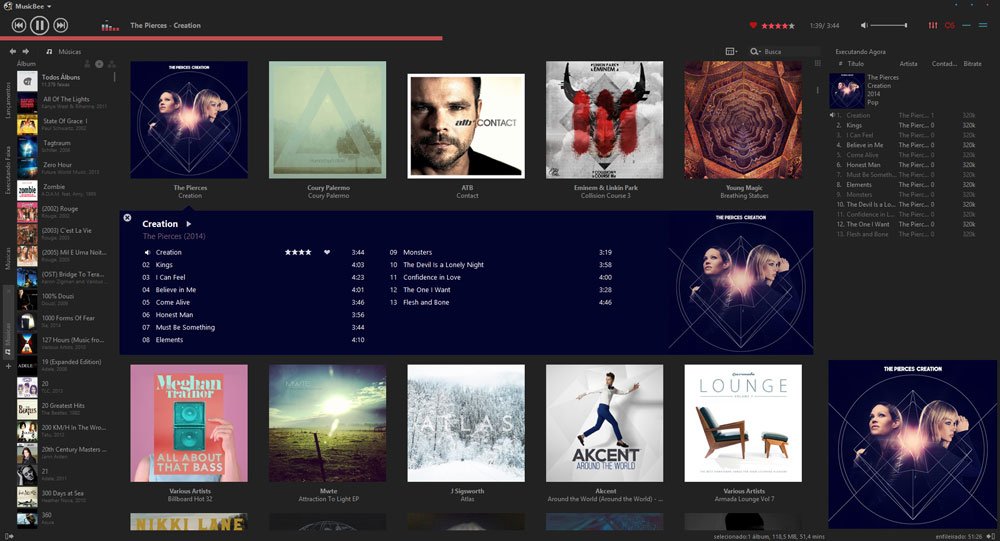Click the spectrum visualizer icon beside track title
This screenshot has height=541, width=1000.
pos(110,26)
